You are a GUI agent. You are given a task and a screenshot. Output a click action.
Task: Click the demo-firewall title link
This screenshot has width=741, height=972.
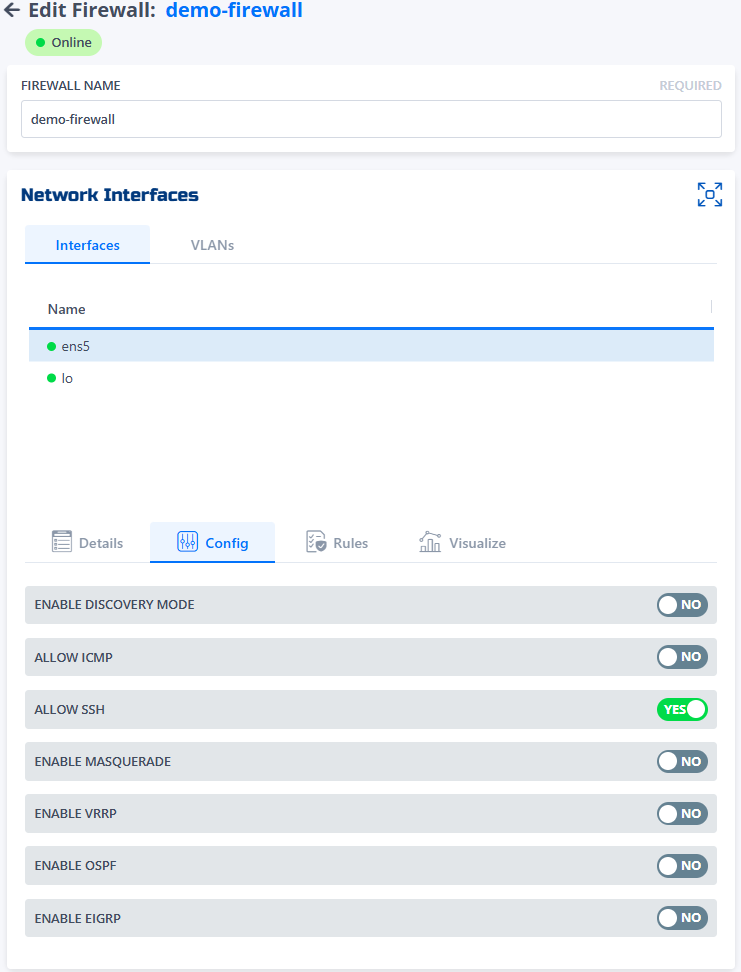(x=234, y=11)
